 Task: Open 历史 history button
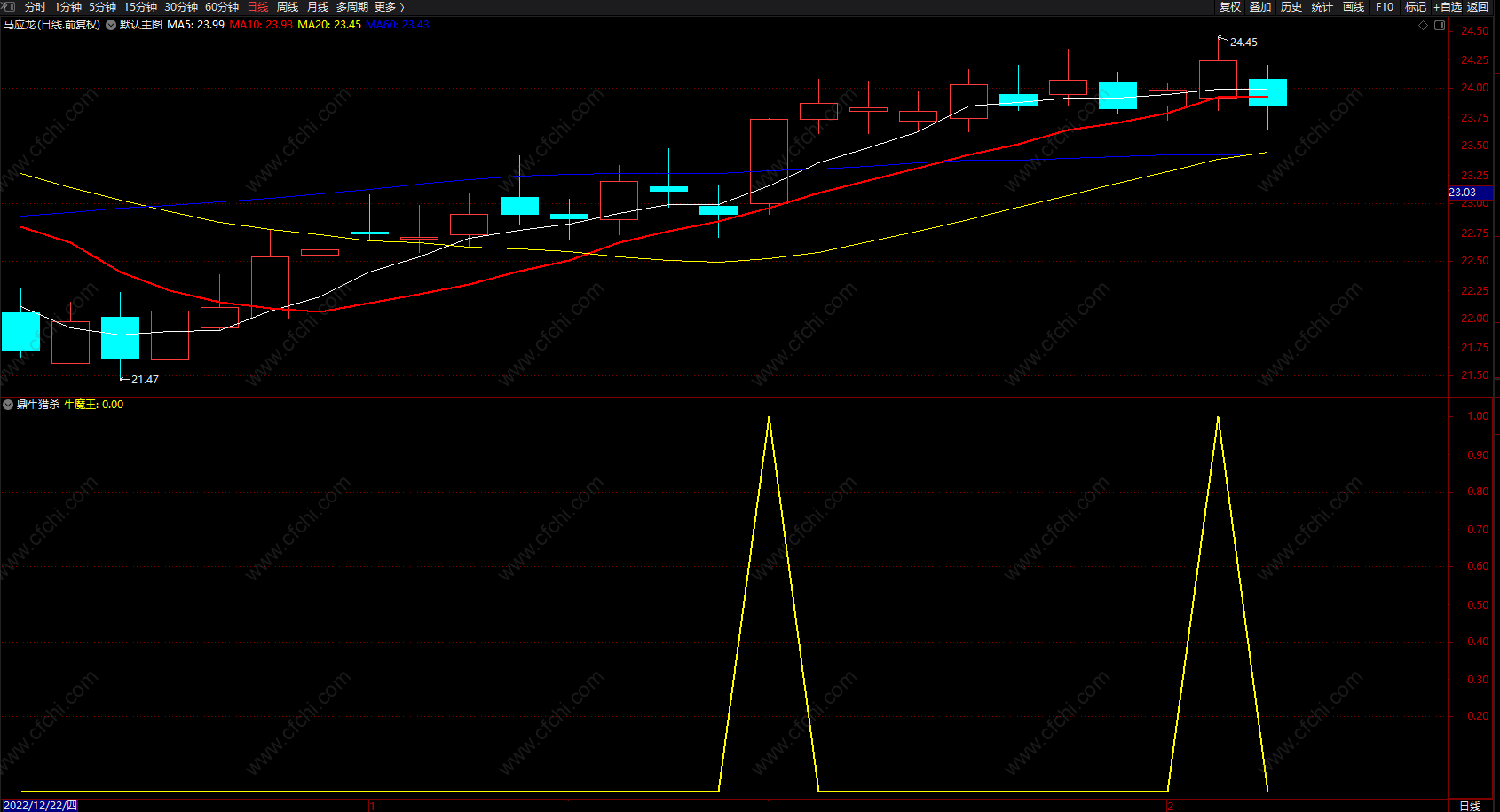point(1291,7)
